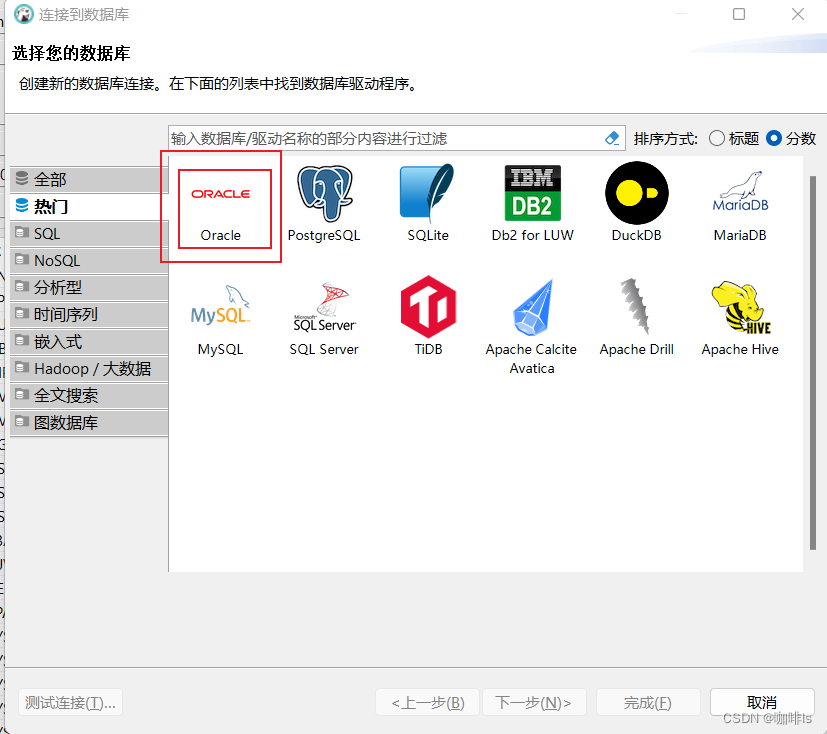Show the 嵌入式 category
The image size is (827, 734).
tap(89, 342)
